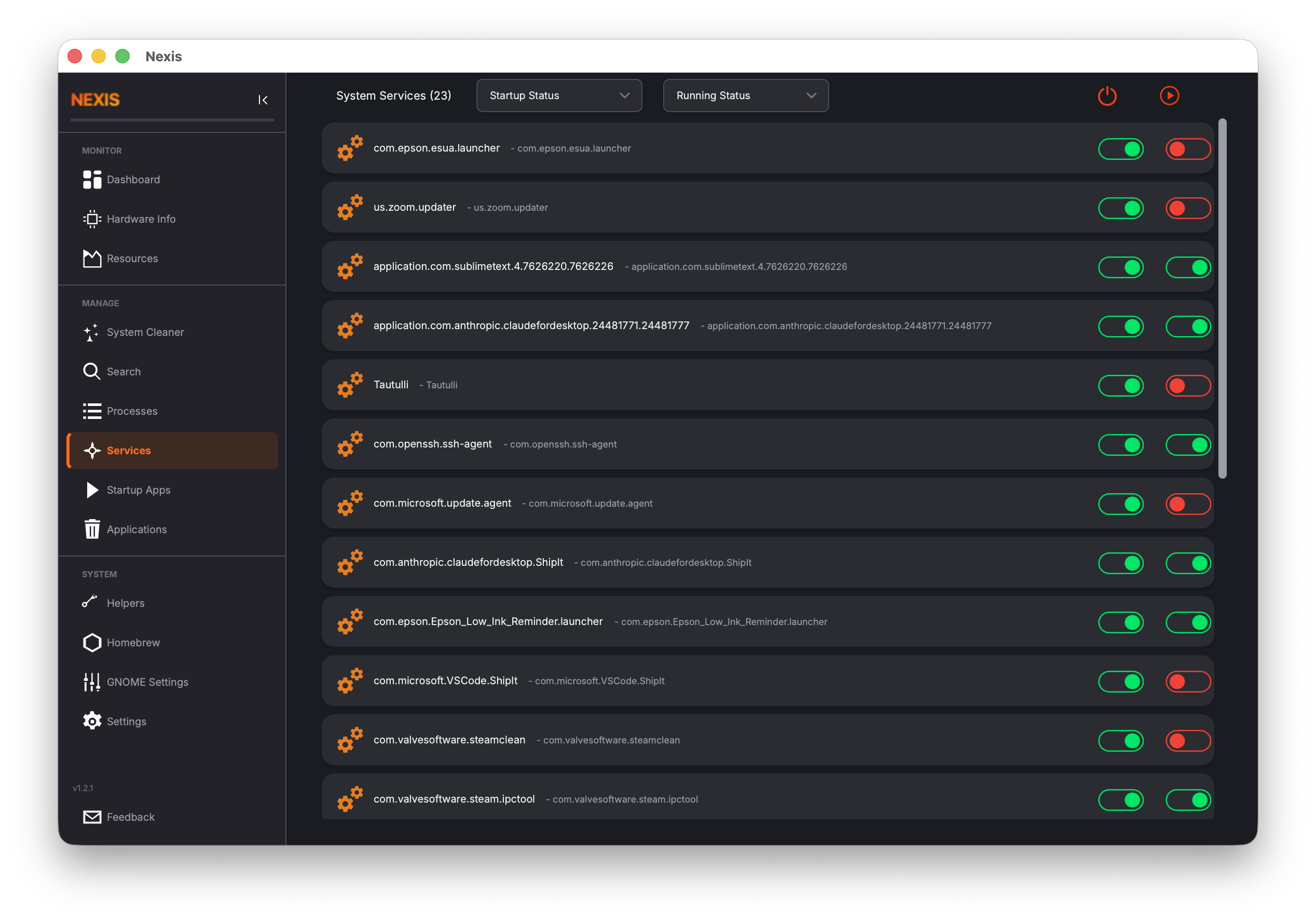Click the power icon in top toolbar

tap(1107, 95)
